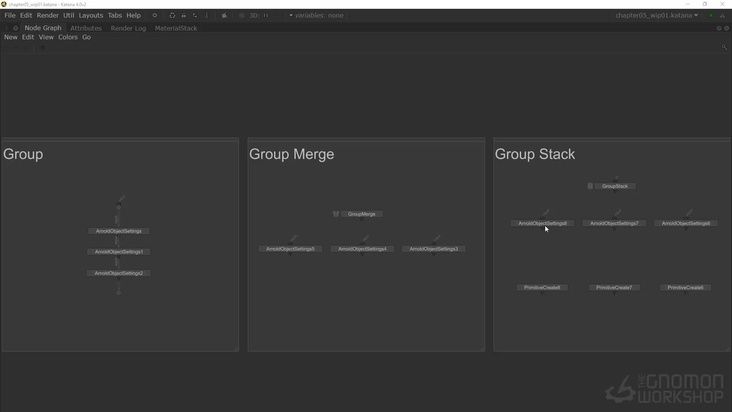Image resolution: width=732 pixels, height=412 pixels.
Task: Toggle the 3D update mode control
Action: [254, 15]
